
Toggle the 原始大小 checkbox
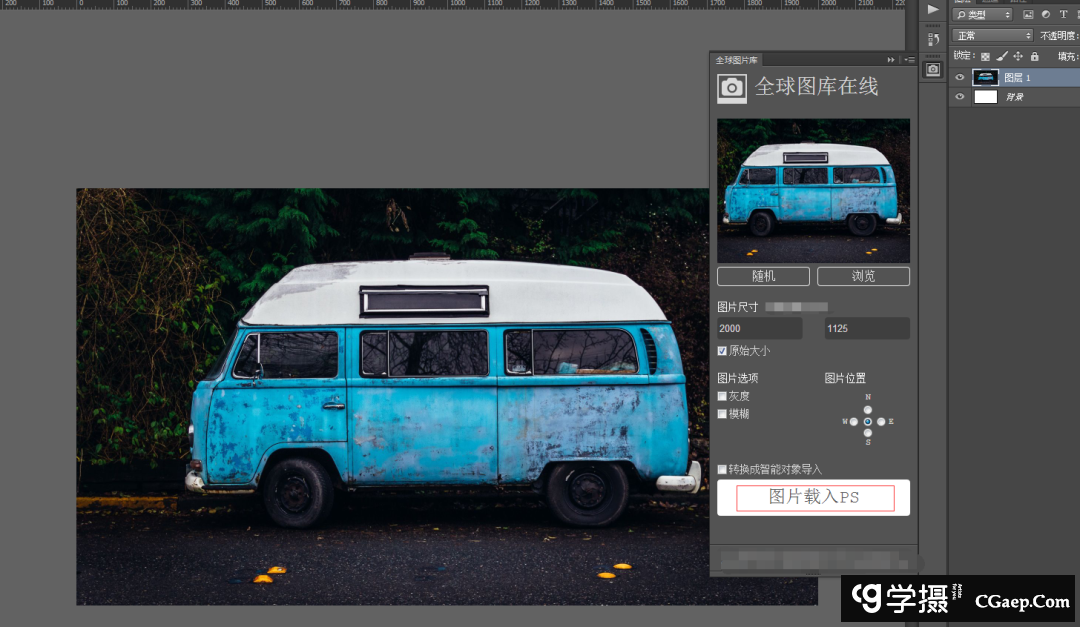point(722,351)
